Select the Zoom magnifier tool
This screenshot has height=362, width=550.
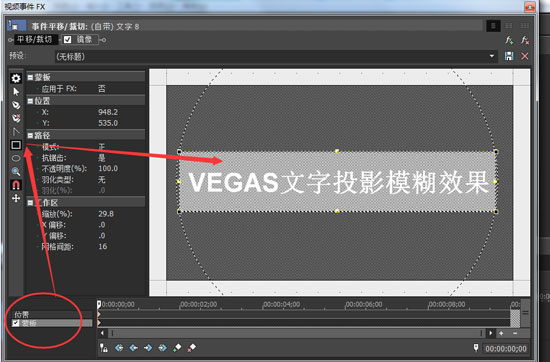coord(16,172)
